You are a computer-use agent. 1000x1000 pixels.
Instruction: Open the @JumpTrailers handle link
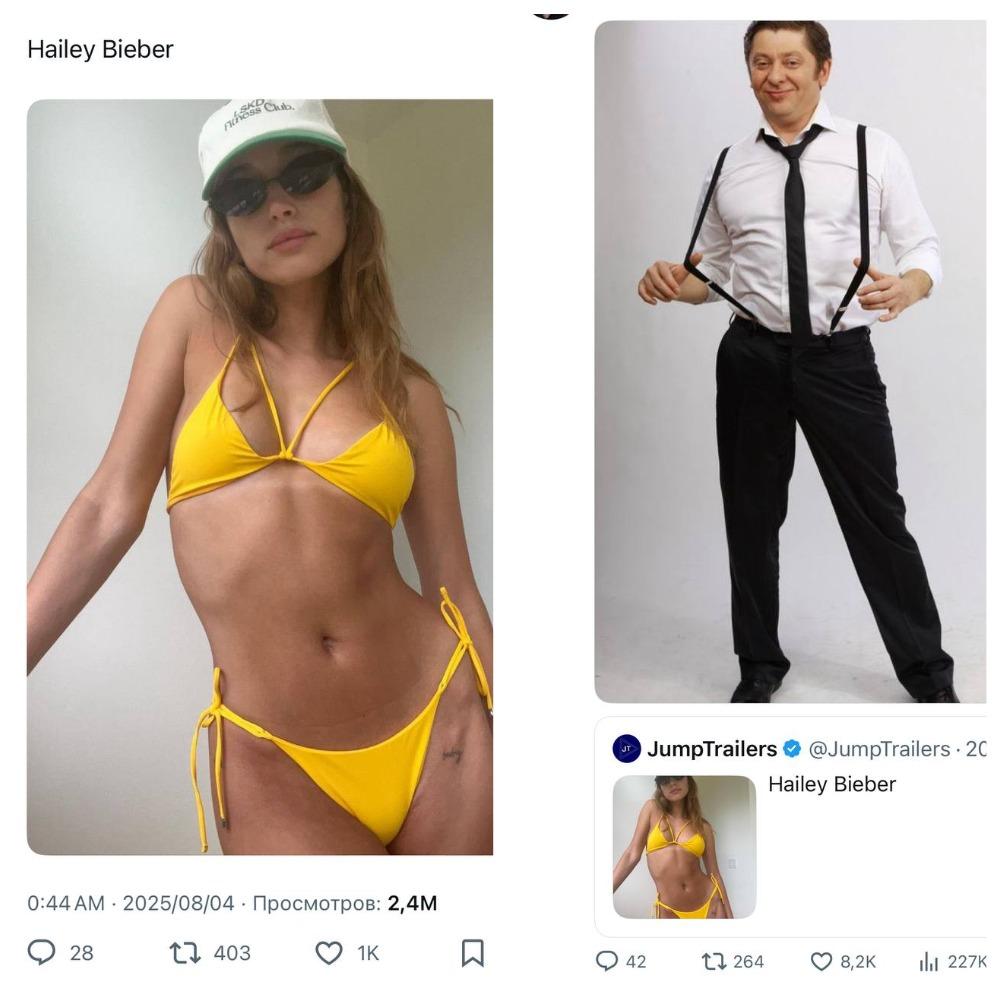(878, 748)
